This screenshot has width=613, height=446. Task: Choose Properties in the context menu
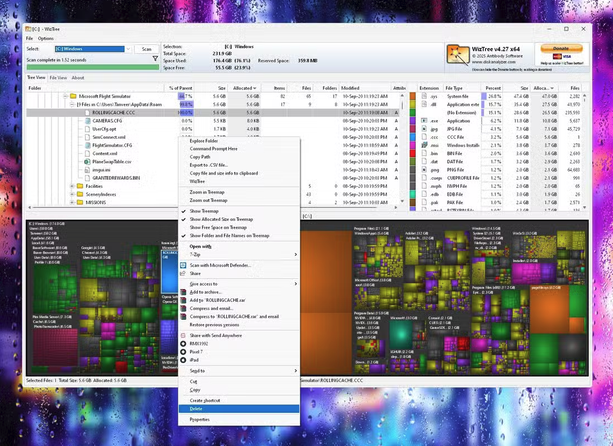tap(239, 419)
